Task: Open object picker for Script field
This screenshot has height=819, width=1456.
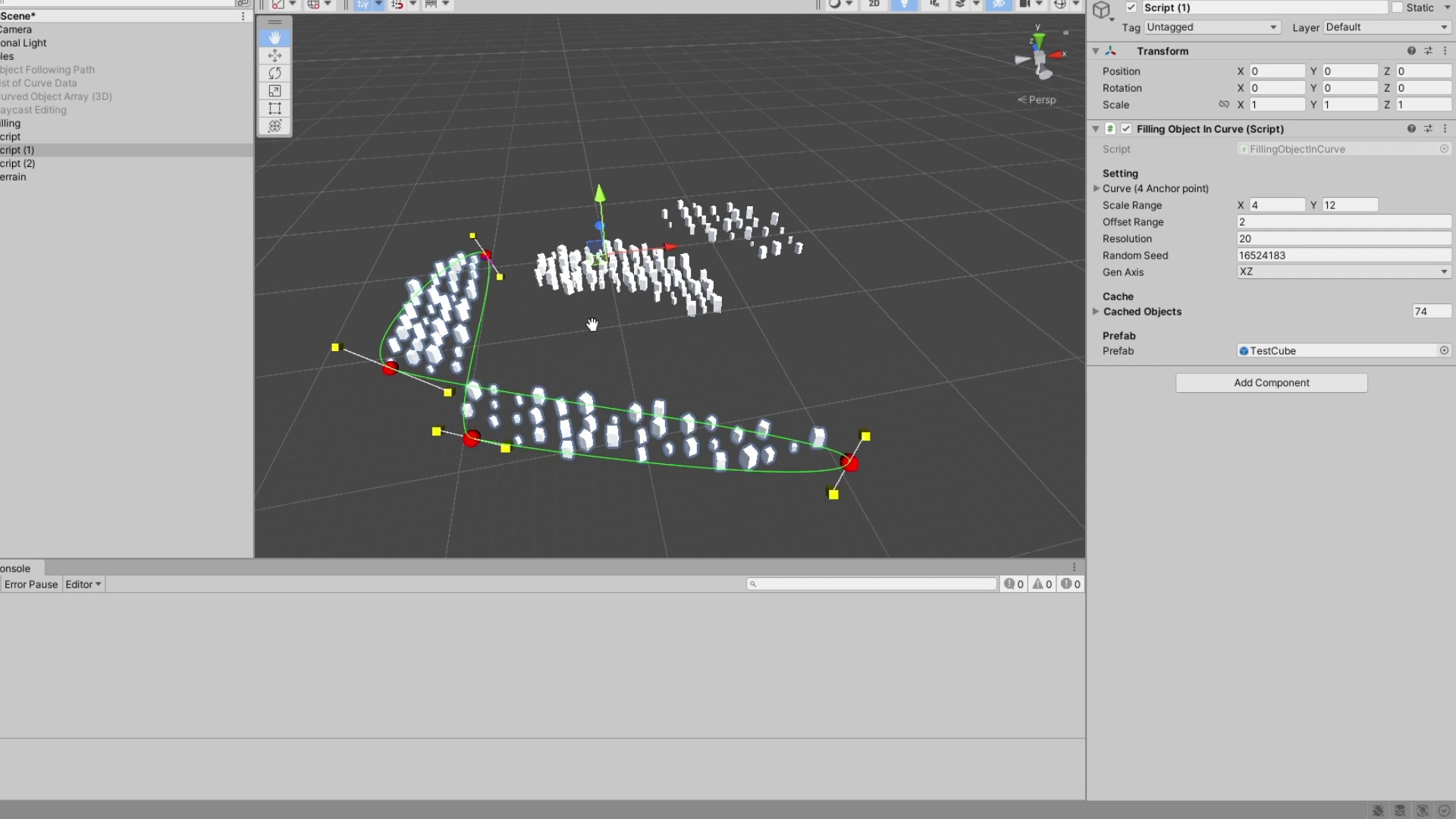Action: click(x=1444, y=149)
